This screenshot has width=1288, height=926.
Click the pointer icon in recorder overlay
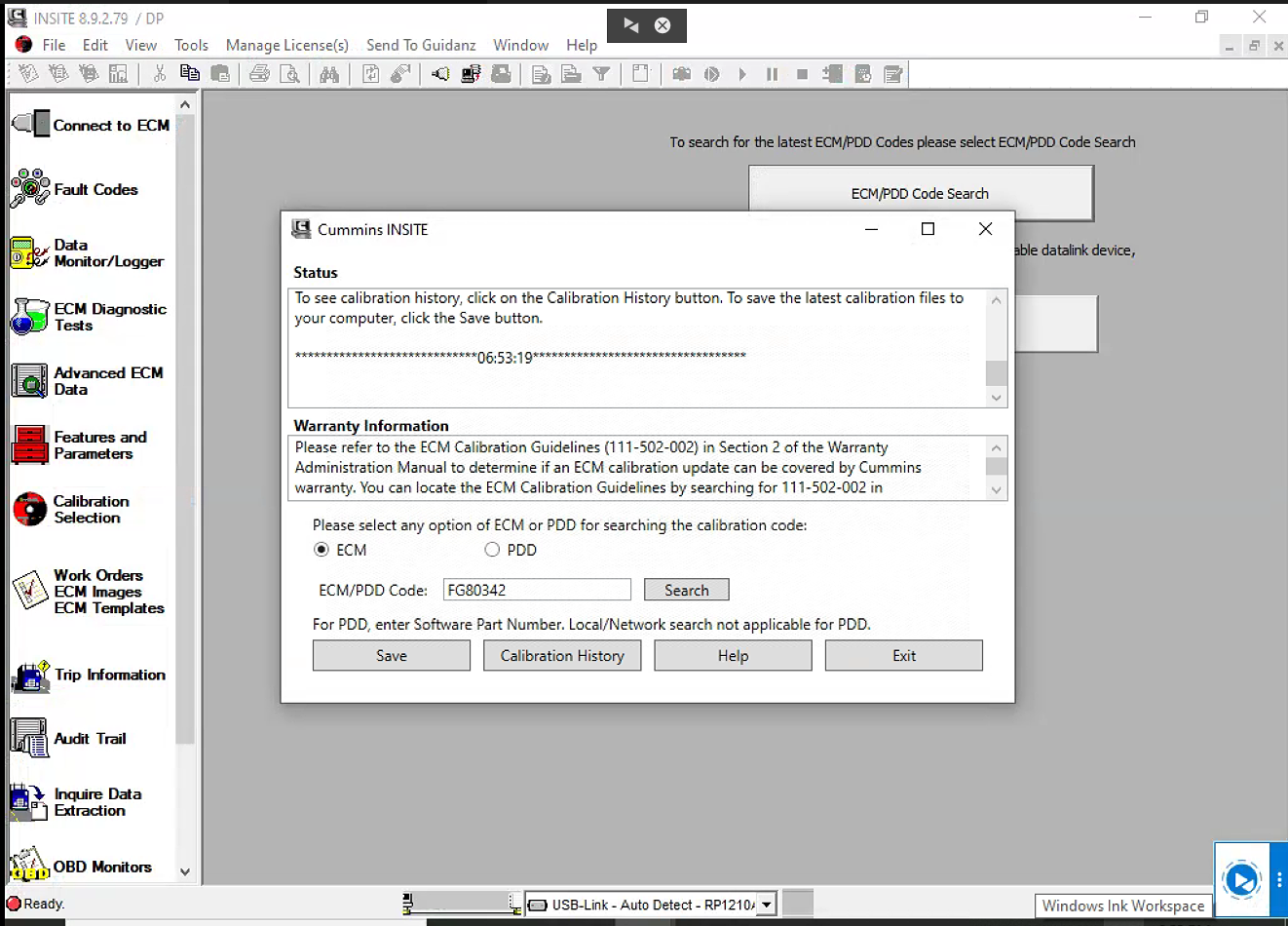point(630,25)
